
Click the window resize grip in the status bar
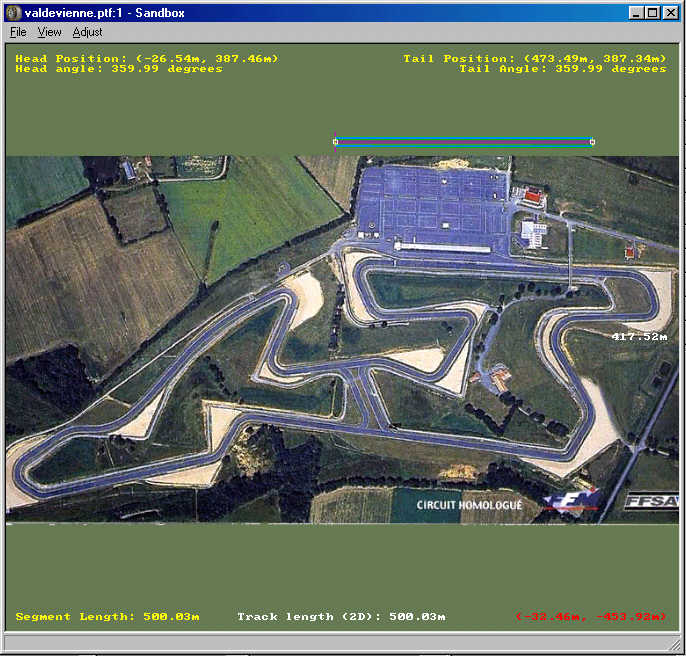point(675,643)
